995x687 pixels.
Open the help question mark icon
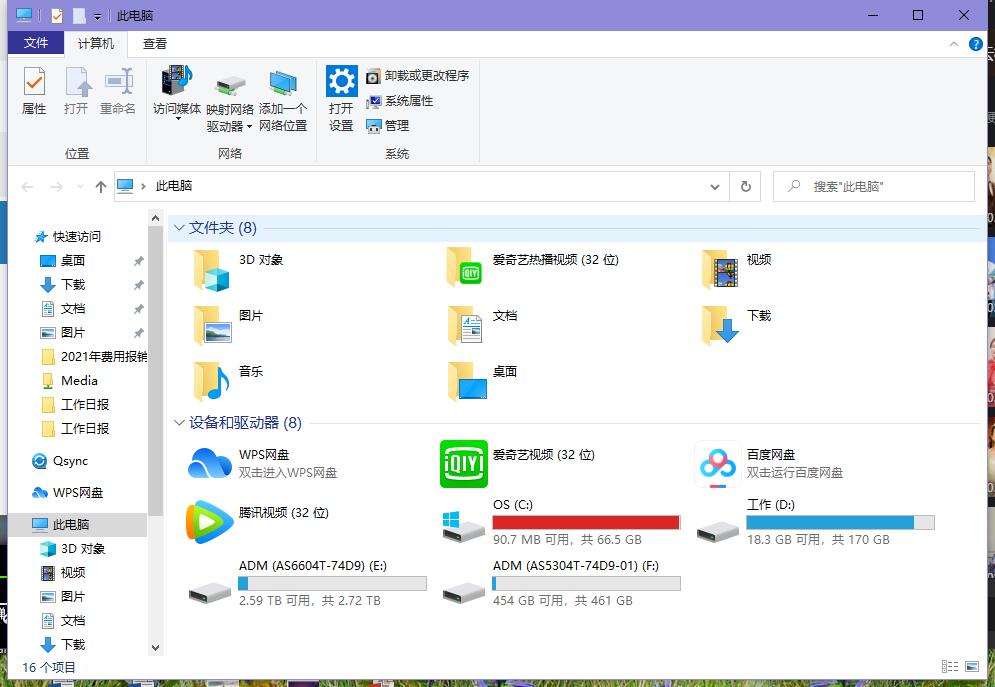click(x=975, y=44)
